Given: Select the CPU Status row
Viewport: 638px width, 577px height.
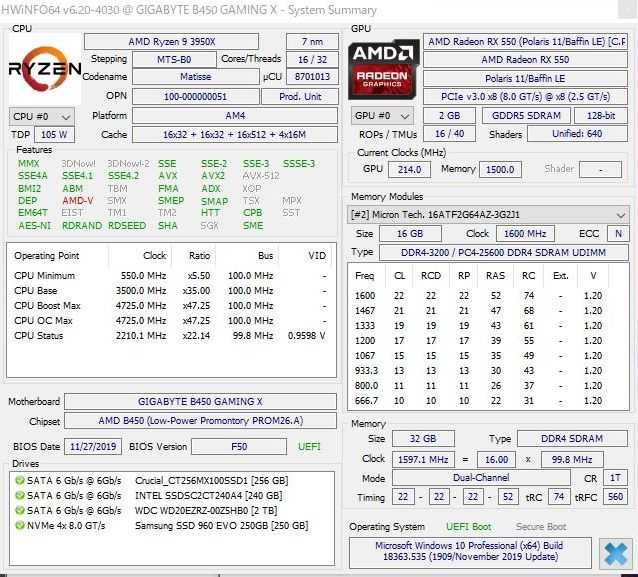Looking at the screenshot, I should pos(171,336).
